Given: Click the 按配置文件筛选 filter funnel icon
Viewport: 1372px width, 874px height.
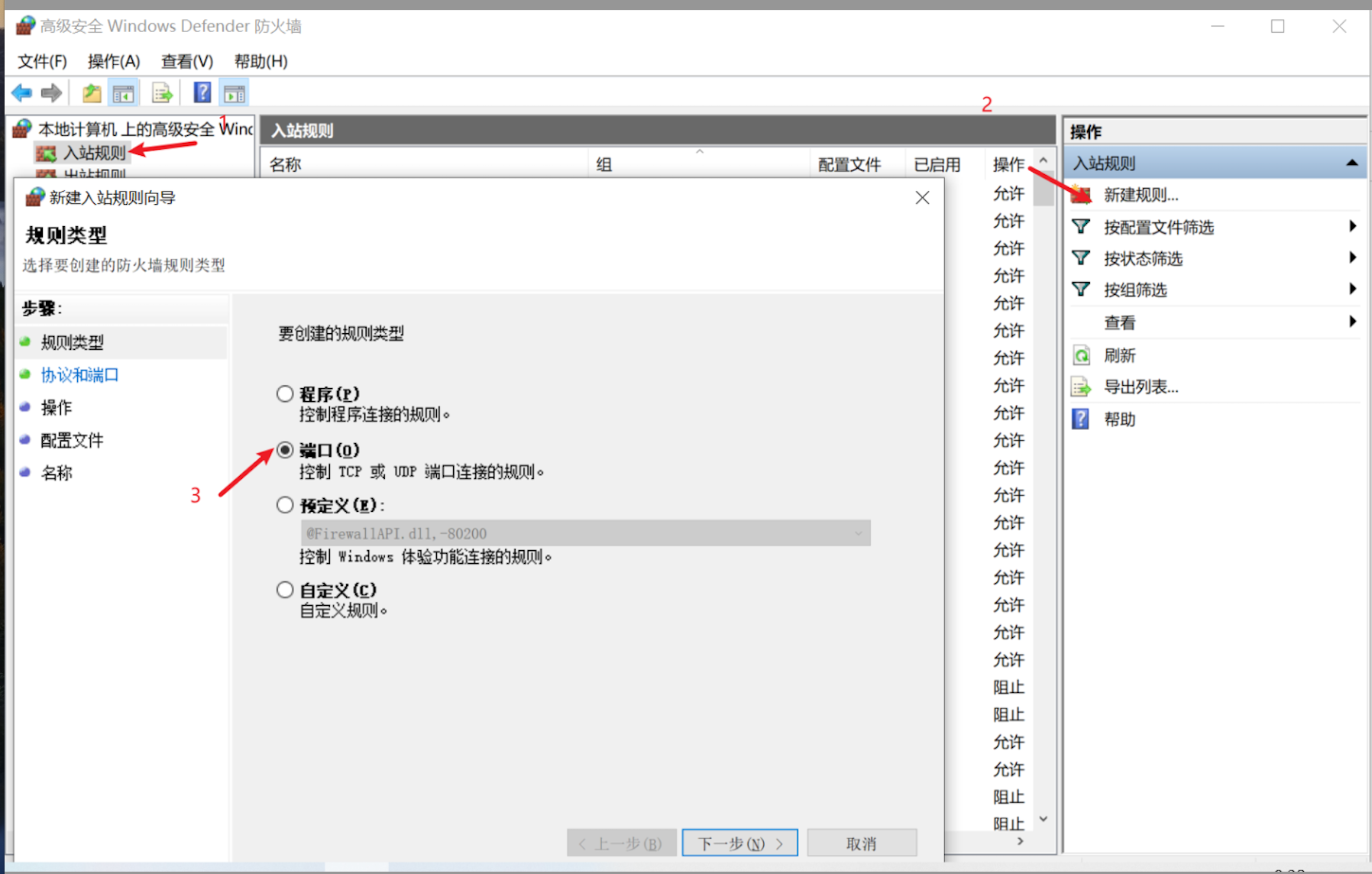Looking at the screenshot, I should pos(1081,227).
